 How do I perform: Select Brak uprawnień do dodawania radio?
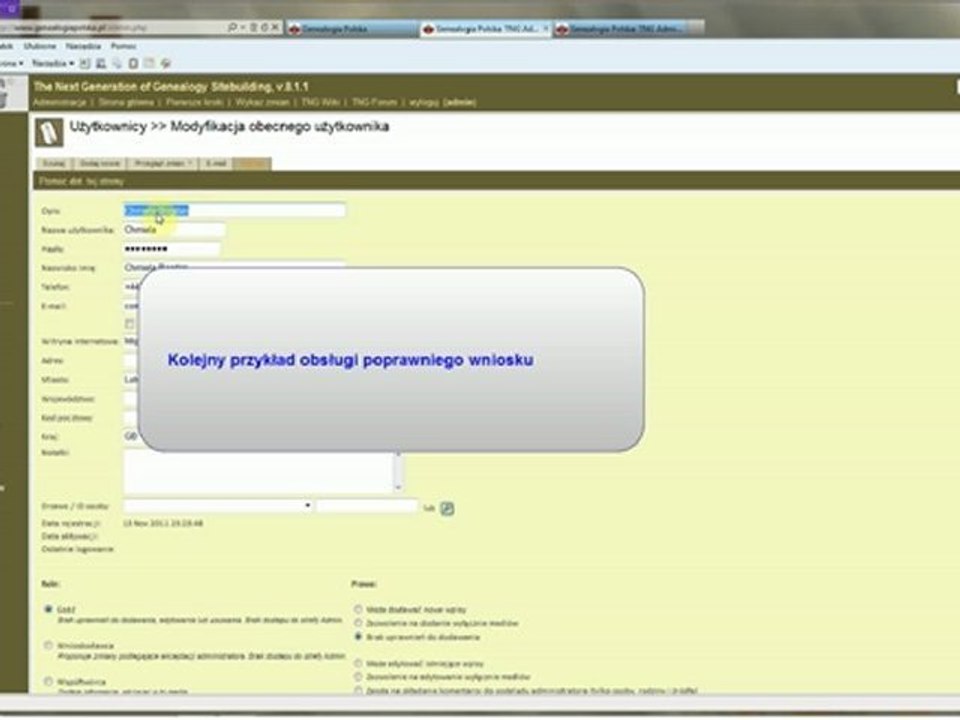[x=358, y=637]
